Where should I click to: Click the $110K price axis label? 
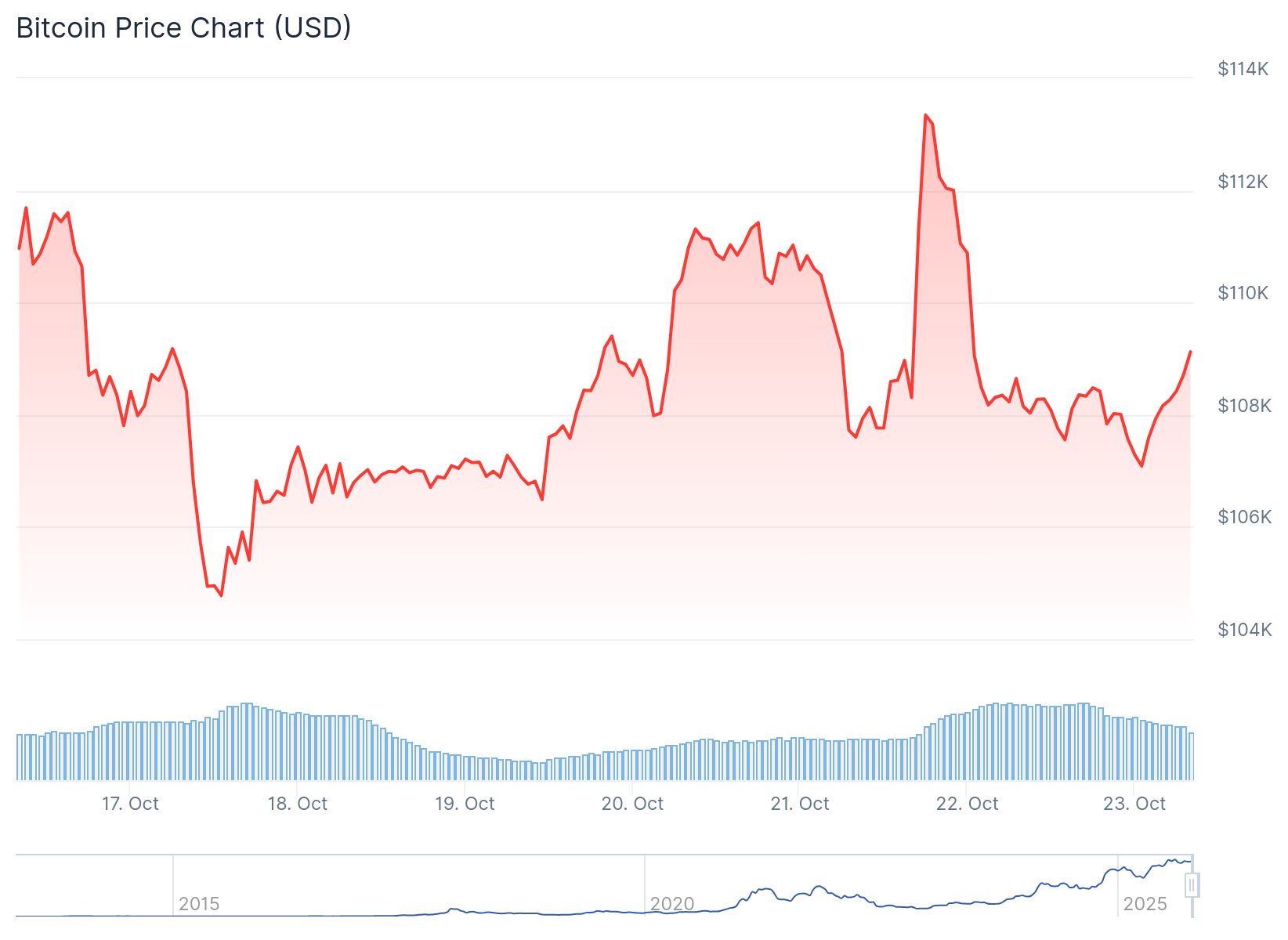click(1243, 293)
